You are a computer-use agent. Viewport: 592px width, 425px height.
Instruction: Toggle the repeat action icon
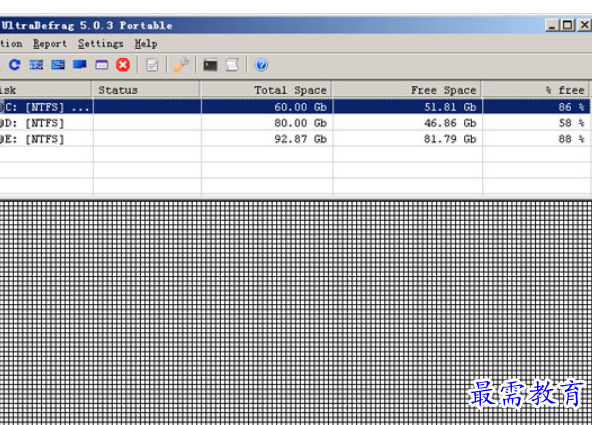(15, 65)
